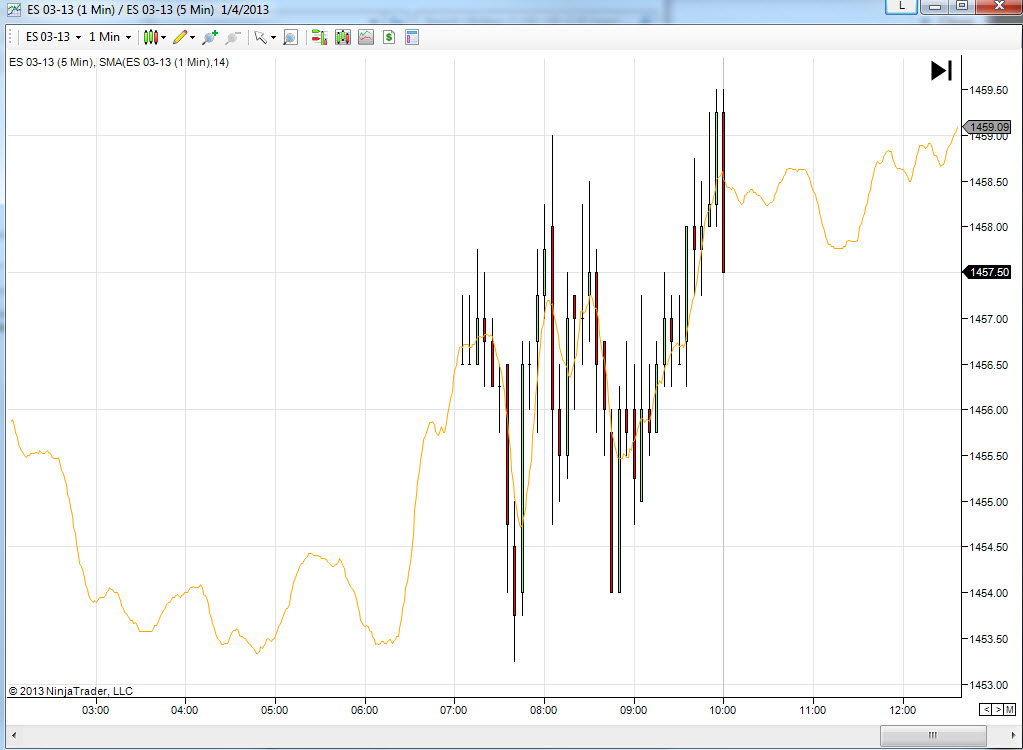Open the 1 Min interval dropdown
Screen dimensions: 1023x750
point(110,37)
